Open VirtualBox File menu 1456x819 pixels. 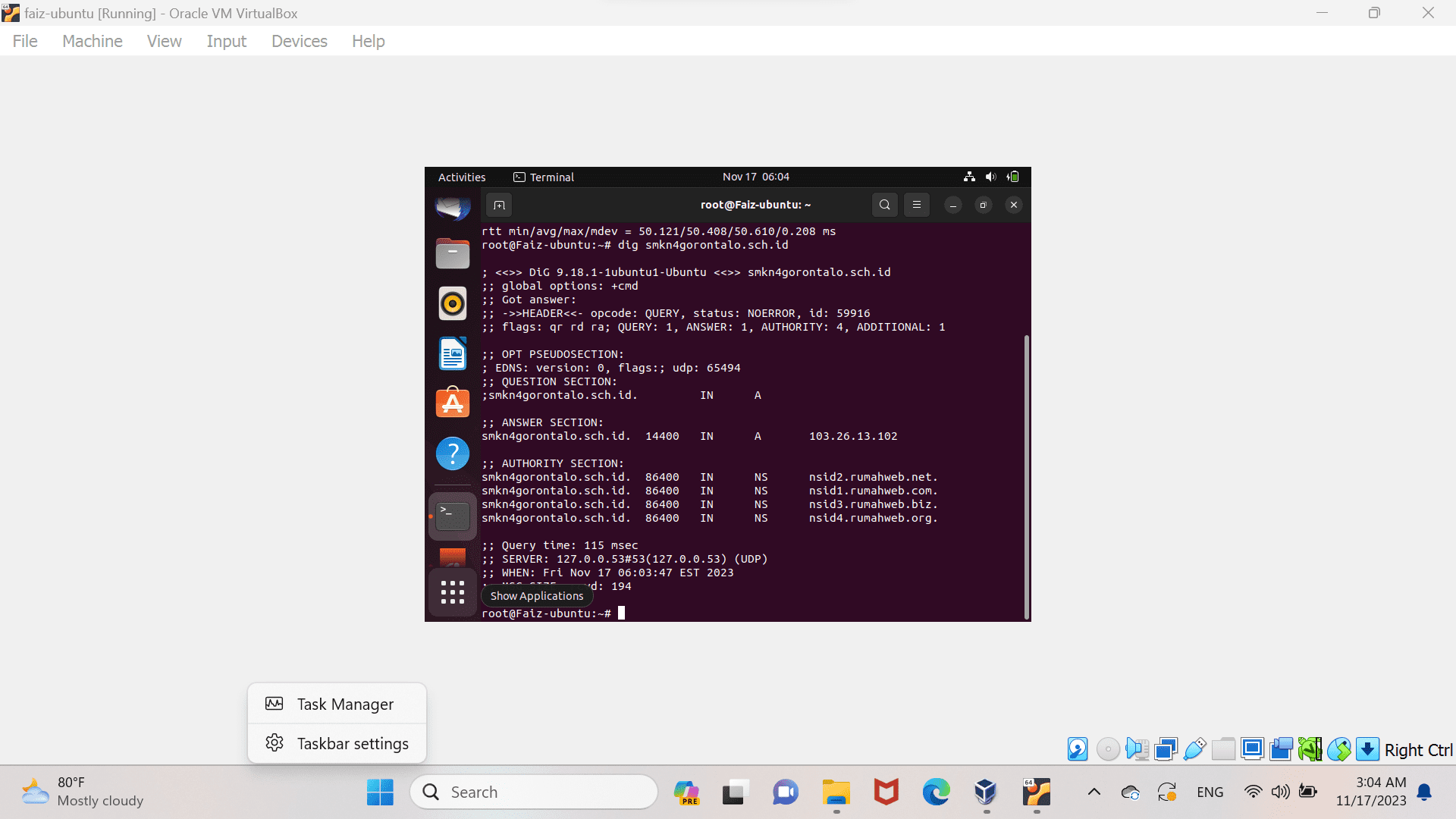tap(25, 41)
